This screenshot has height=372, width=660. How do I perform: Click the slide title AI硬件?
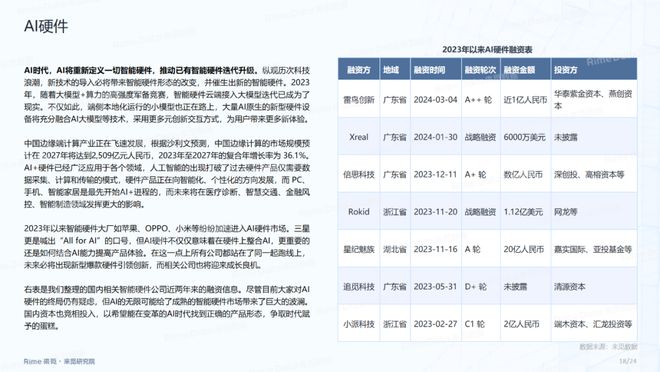[46, 26]
